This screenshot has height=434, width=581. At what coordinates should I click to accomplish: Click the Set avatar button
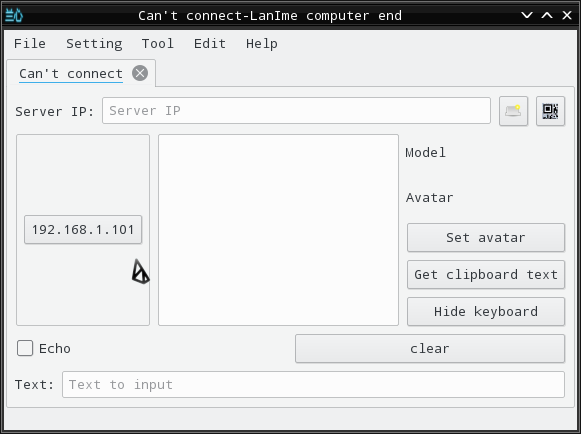pos(486,237)
